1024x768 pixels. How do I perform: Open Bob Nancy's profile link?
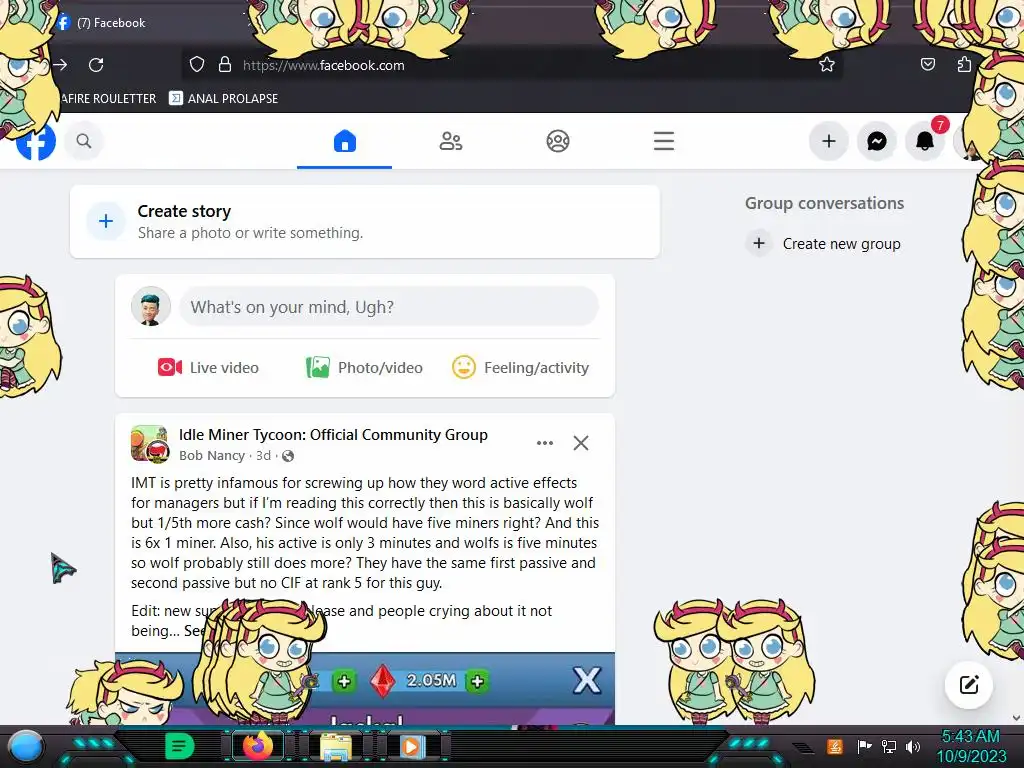pyautogui.click(x=212, y=456)
